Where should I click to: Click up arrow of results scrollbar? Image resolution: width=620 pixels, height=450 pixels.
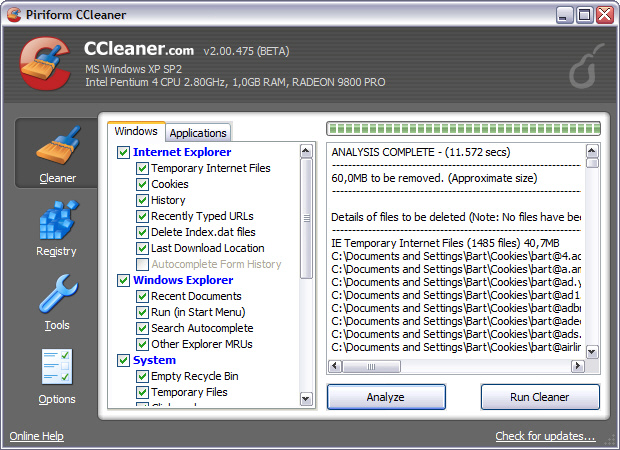[x=592, y=151]
